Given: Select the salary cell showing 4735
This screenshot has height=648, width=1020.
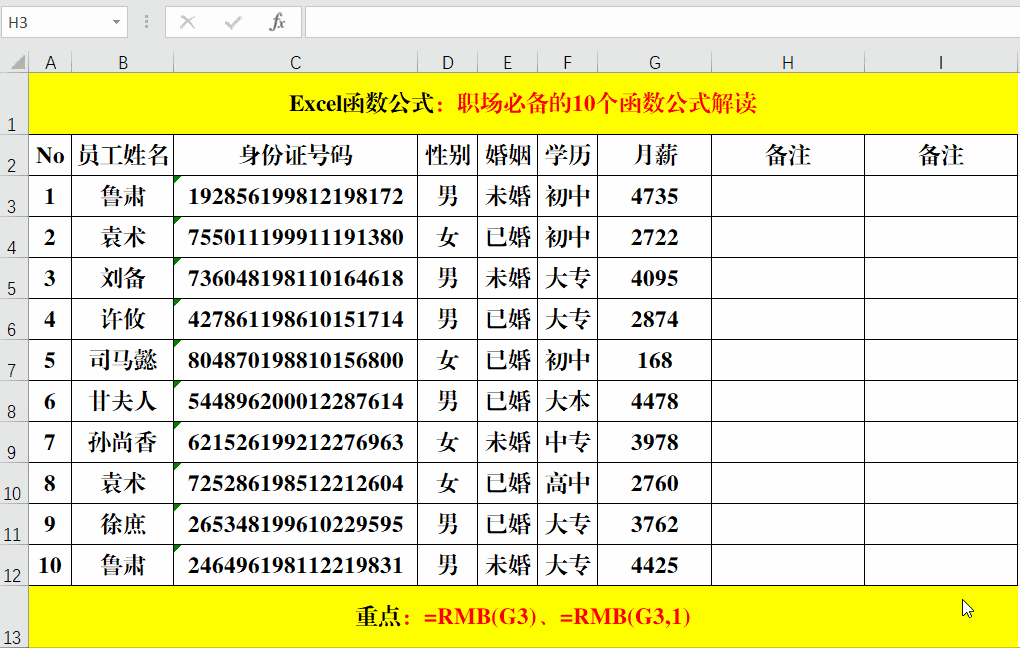Looking at the screenshot, I should click(x=654, y=196).
